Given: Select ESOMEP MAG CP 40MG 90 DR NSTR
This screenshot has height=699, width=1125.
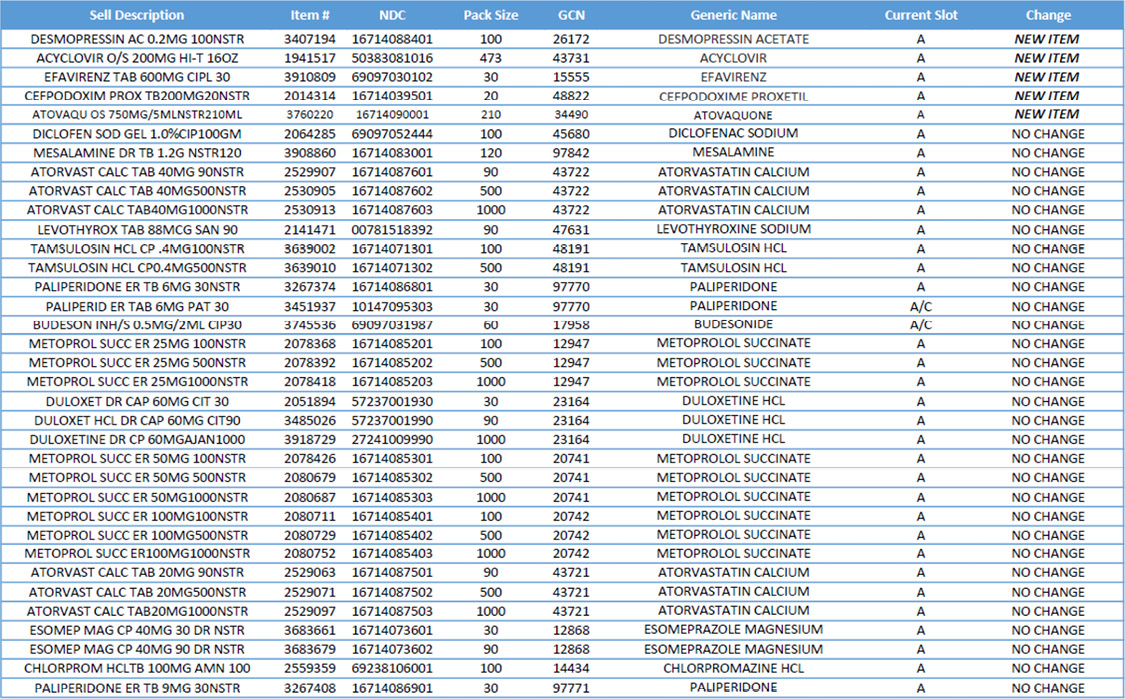Looking at the screenshot, I should point(136,649).
